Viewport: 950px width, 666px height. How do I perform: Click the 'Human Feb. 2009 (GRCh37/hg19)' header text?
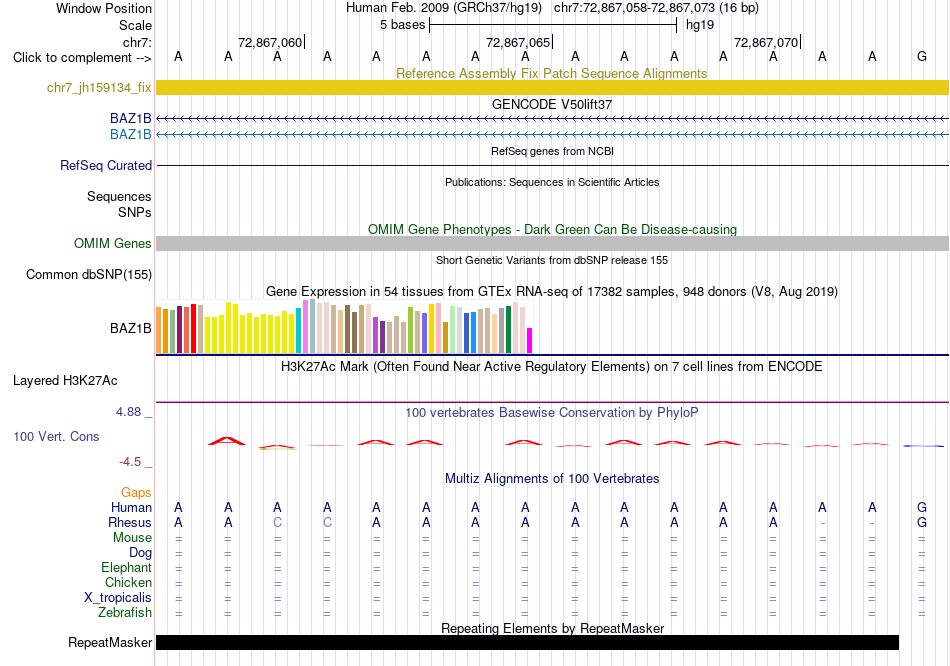click(x=446, y=8)
